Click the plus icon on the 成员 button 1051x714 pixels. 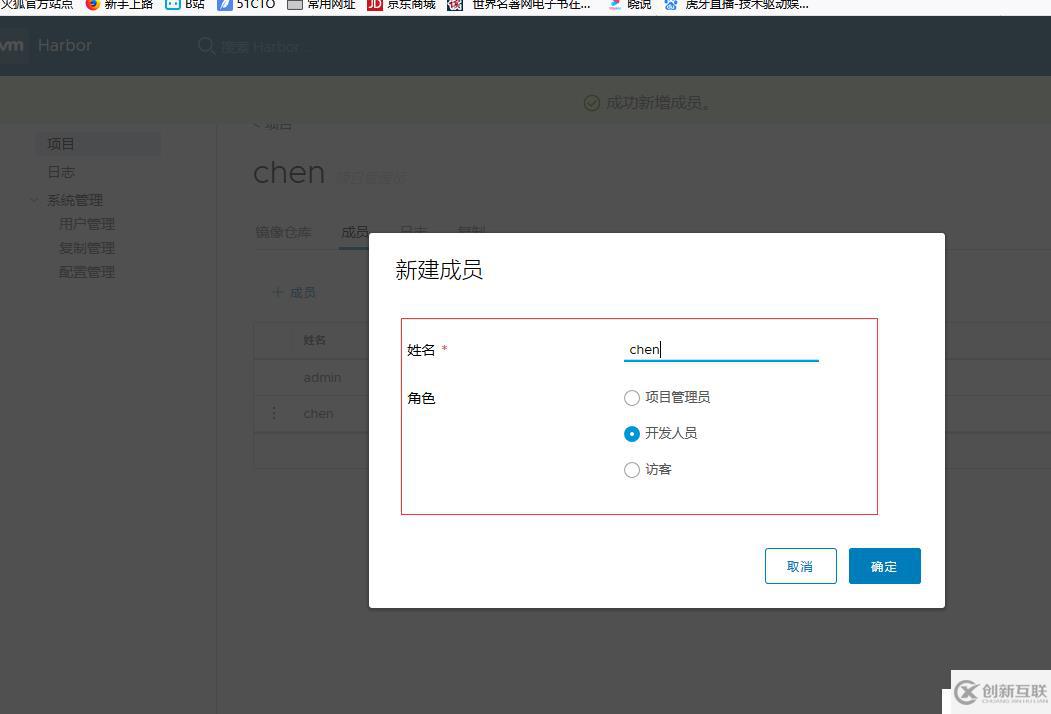pyautogui.click(x=278, y=292)
